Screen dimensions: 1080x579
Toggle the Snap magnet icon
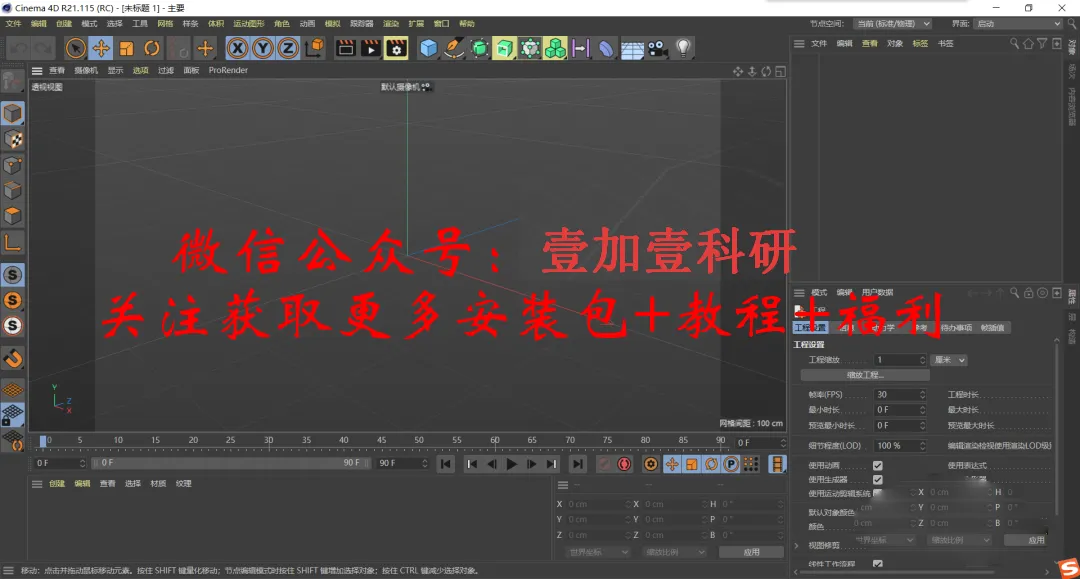pyautogui.click(x=12, y=358)
